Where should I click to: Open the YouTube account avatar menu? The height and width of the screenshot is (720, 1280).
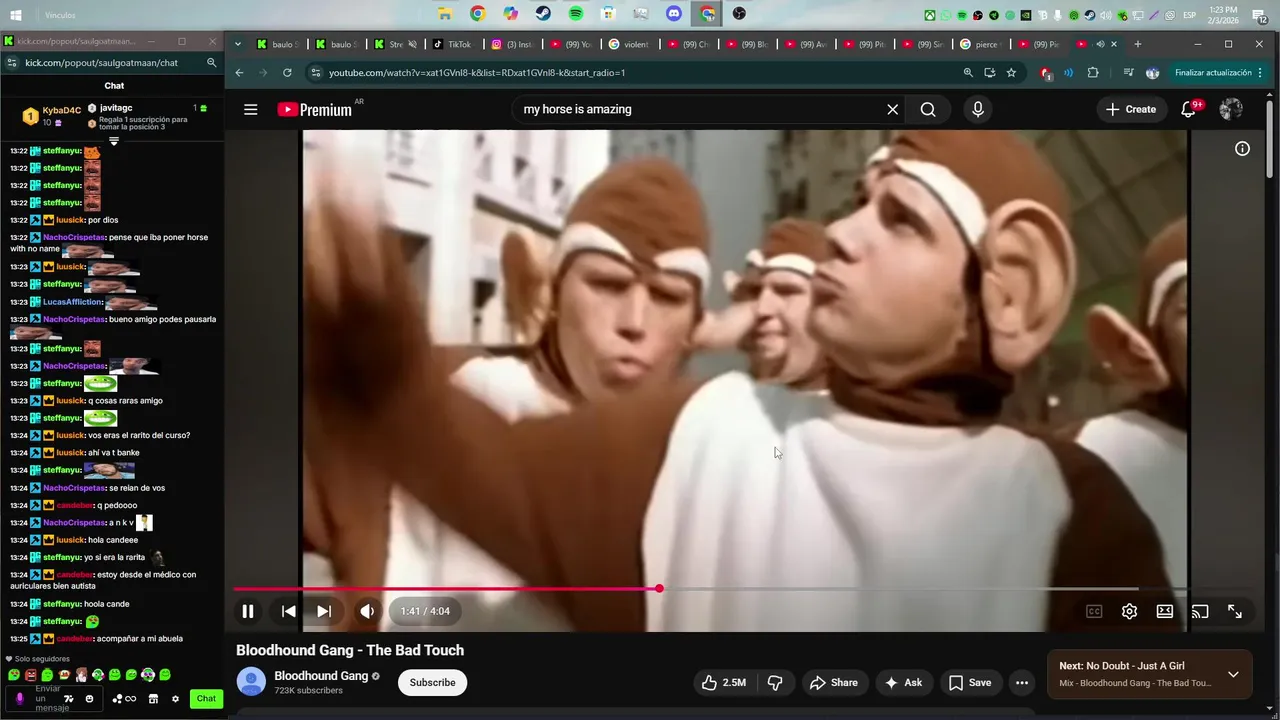(1231, 109)
